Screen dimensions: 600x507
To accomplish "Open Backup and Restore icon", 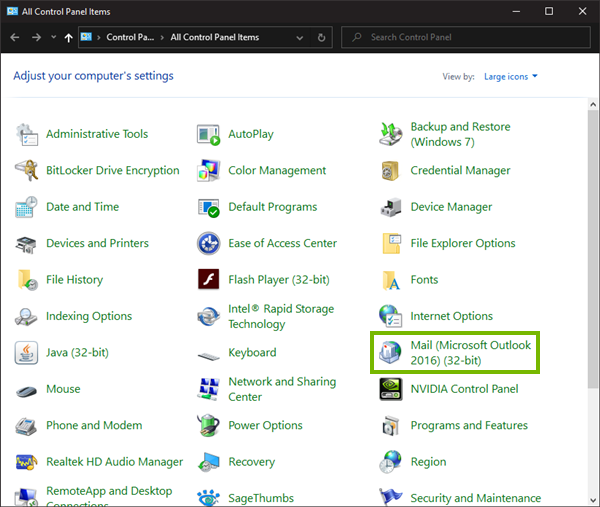I will [391, 134].
